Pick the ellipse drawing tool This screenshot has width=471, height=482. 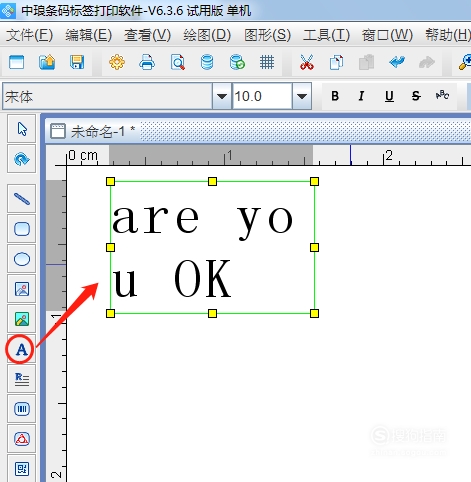click(22, 259)
